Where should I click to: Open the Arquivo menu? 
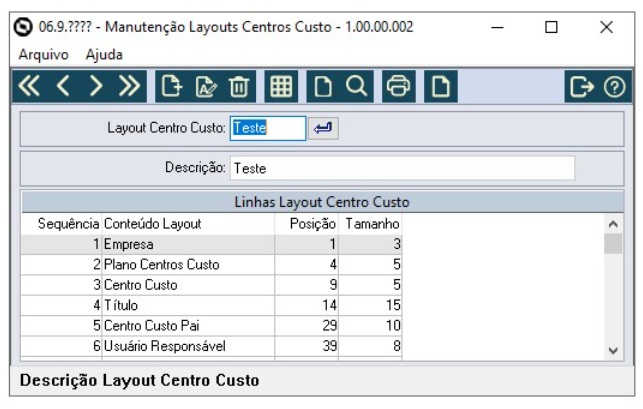(x=43, y=55)
